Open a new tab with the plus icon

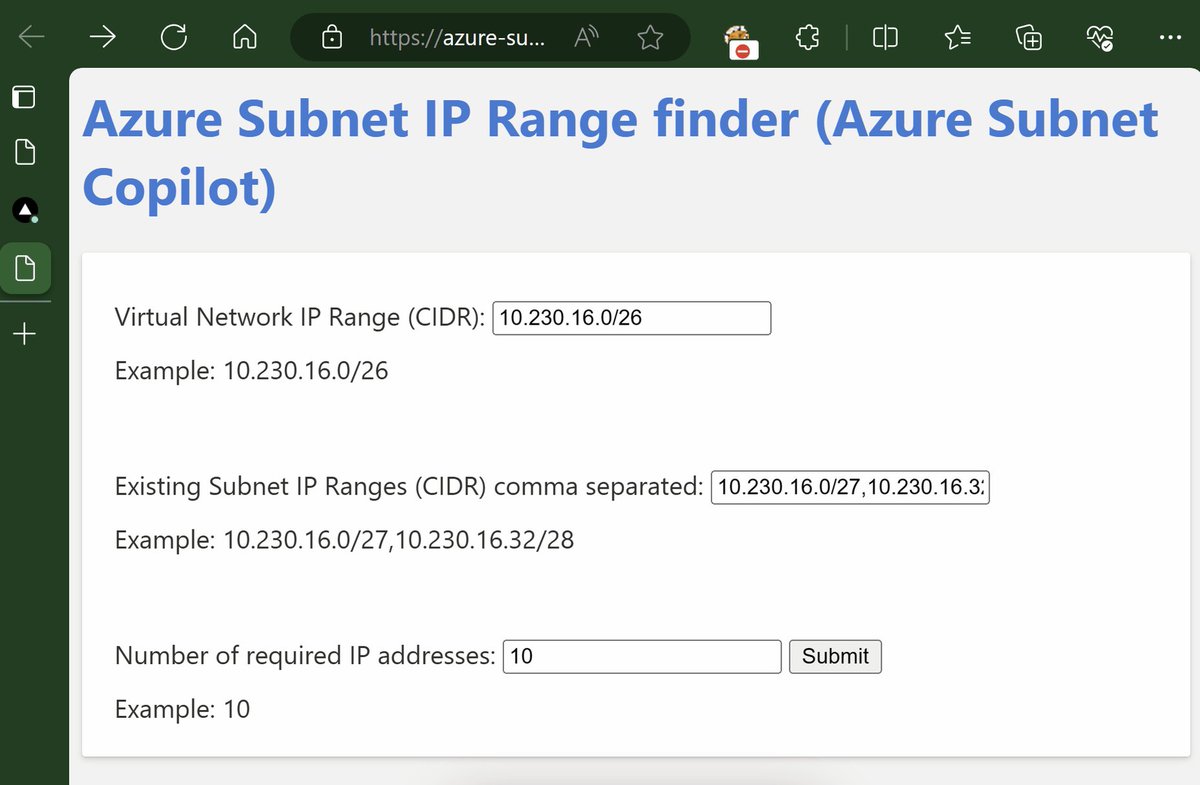click(25, 334)
